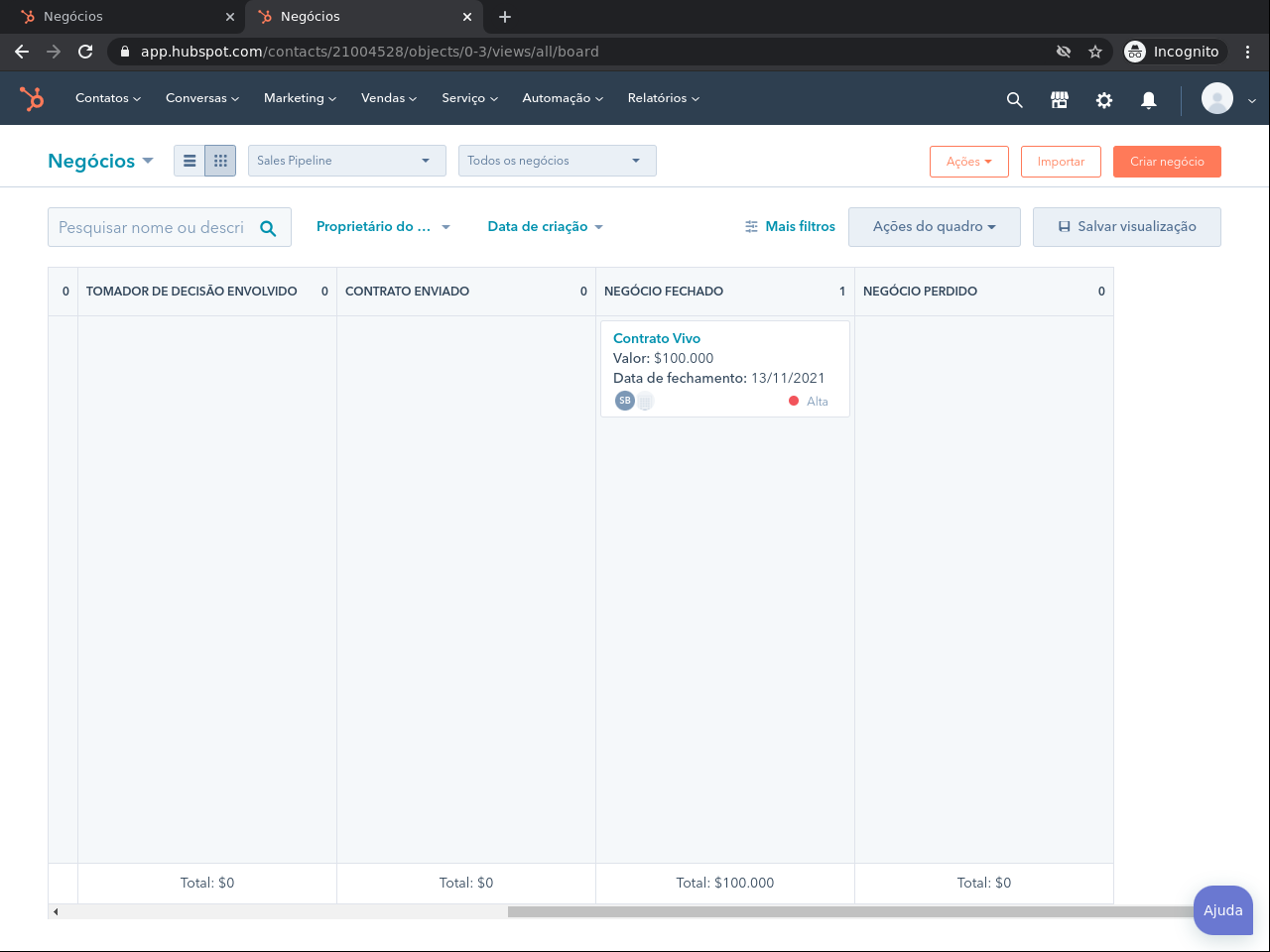Open the Vendas menu
The image size is (1270, 952).
389,98
